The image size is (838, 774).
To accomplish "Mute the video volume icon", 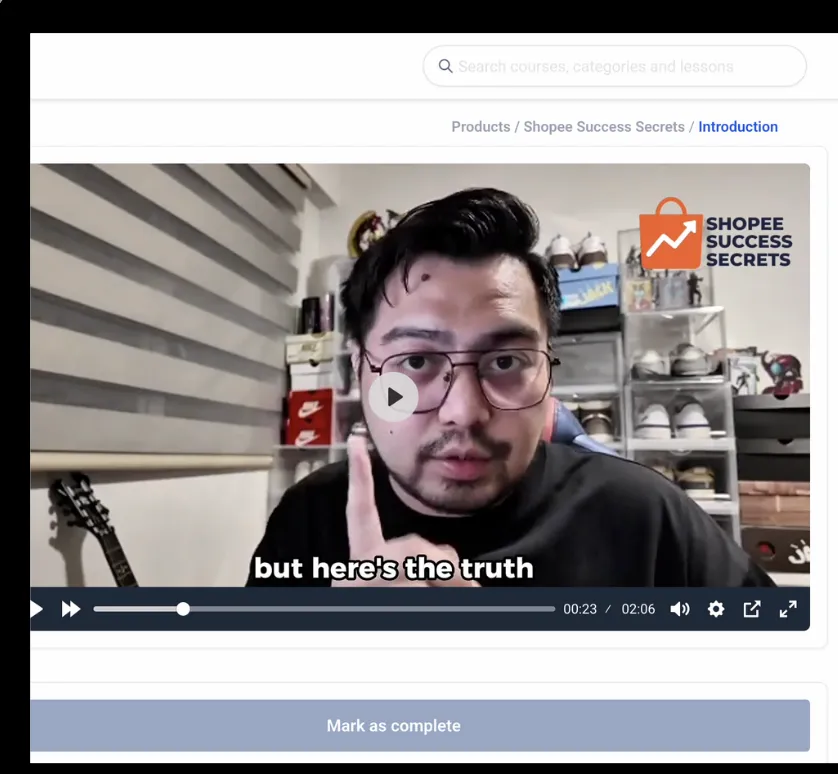I will 680,609.
